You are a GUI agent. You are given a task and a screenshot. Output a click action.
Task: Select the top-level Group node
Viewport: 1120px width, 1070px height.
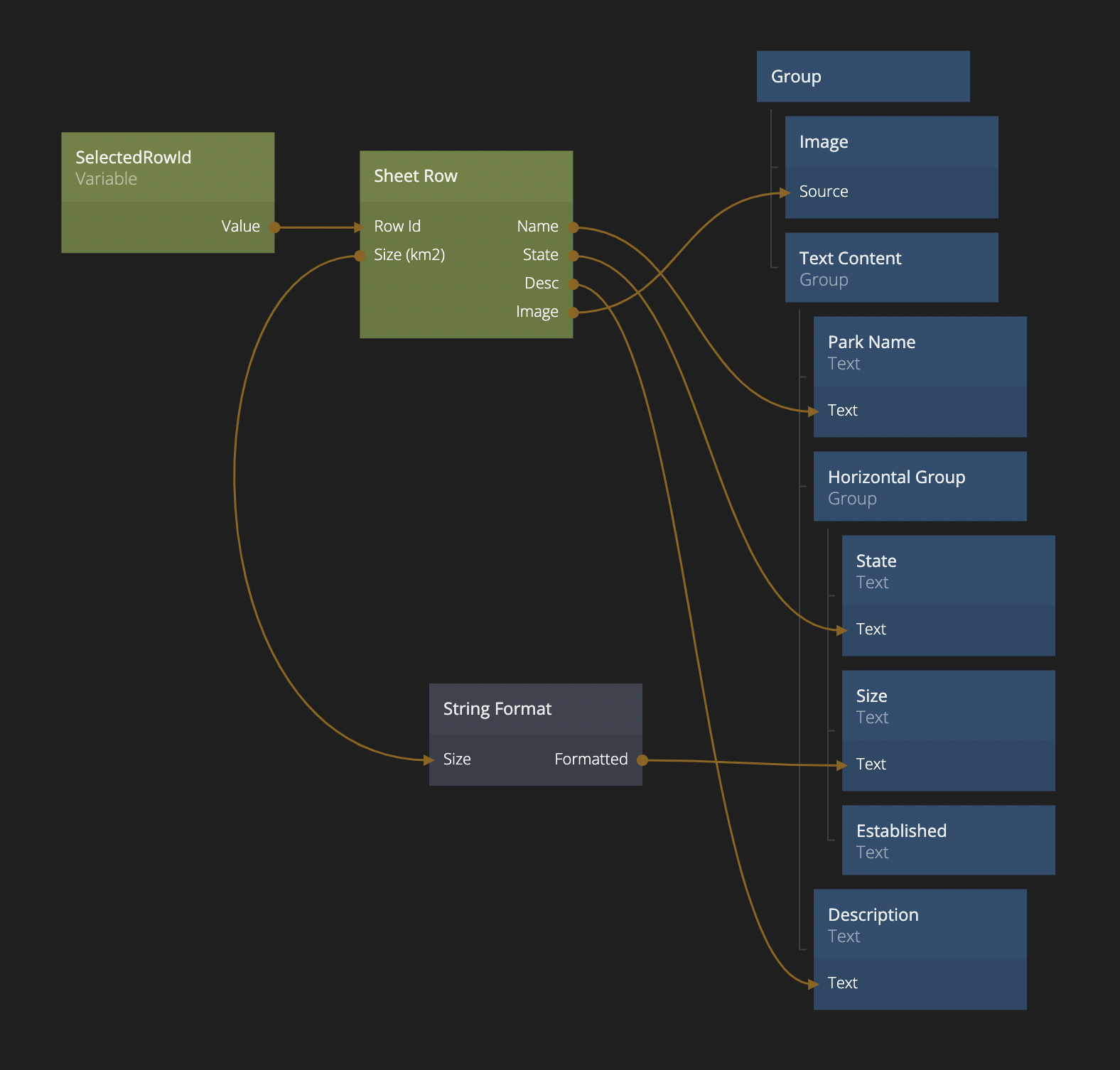863,77
